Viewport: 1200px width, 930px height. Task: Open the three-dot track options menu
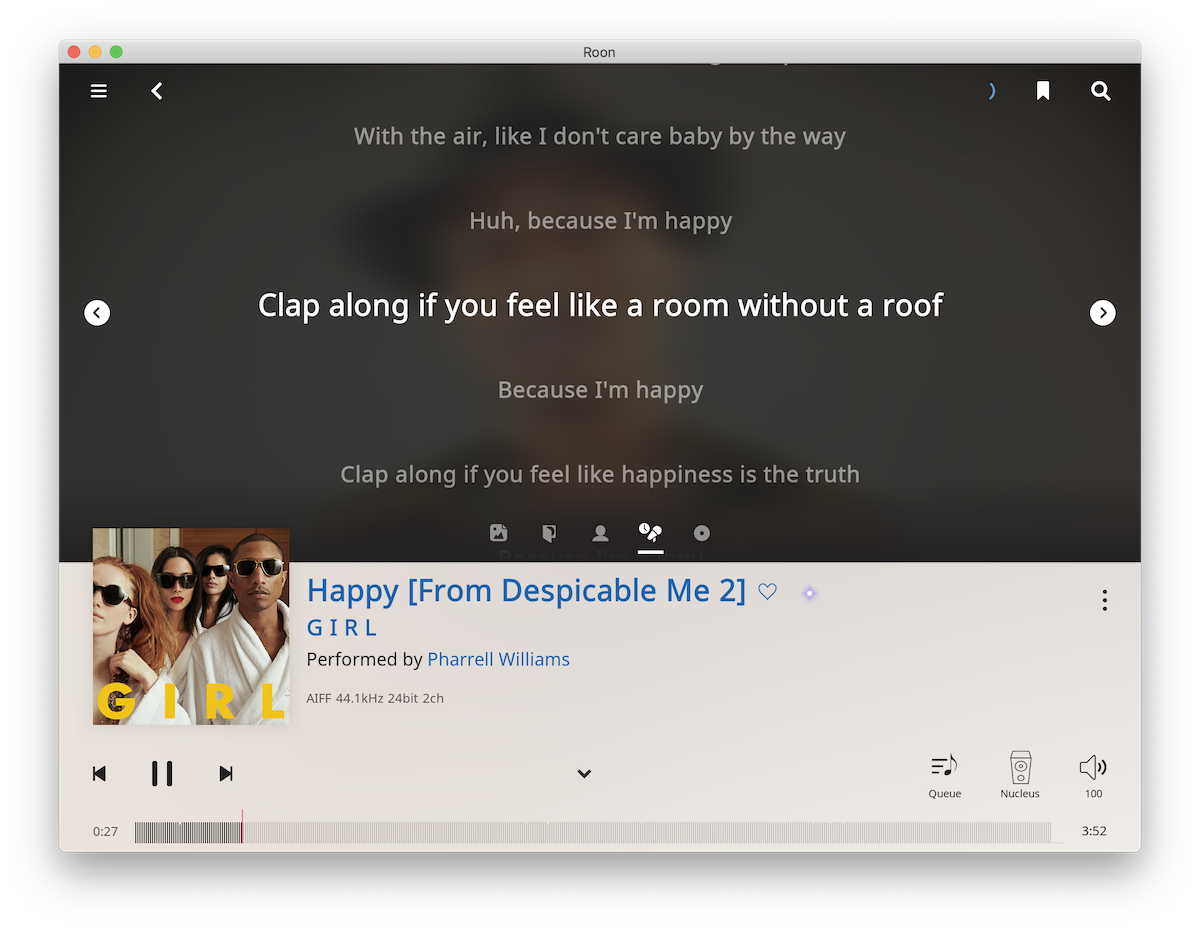tap(1104, 600)
